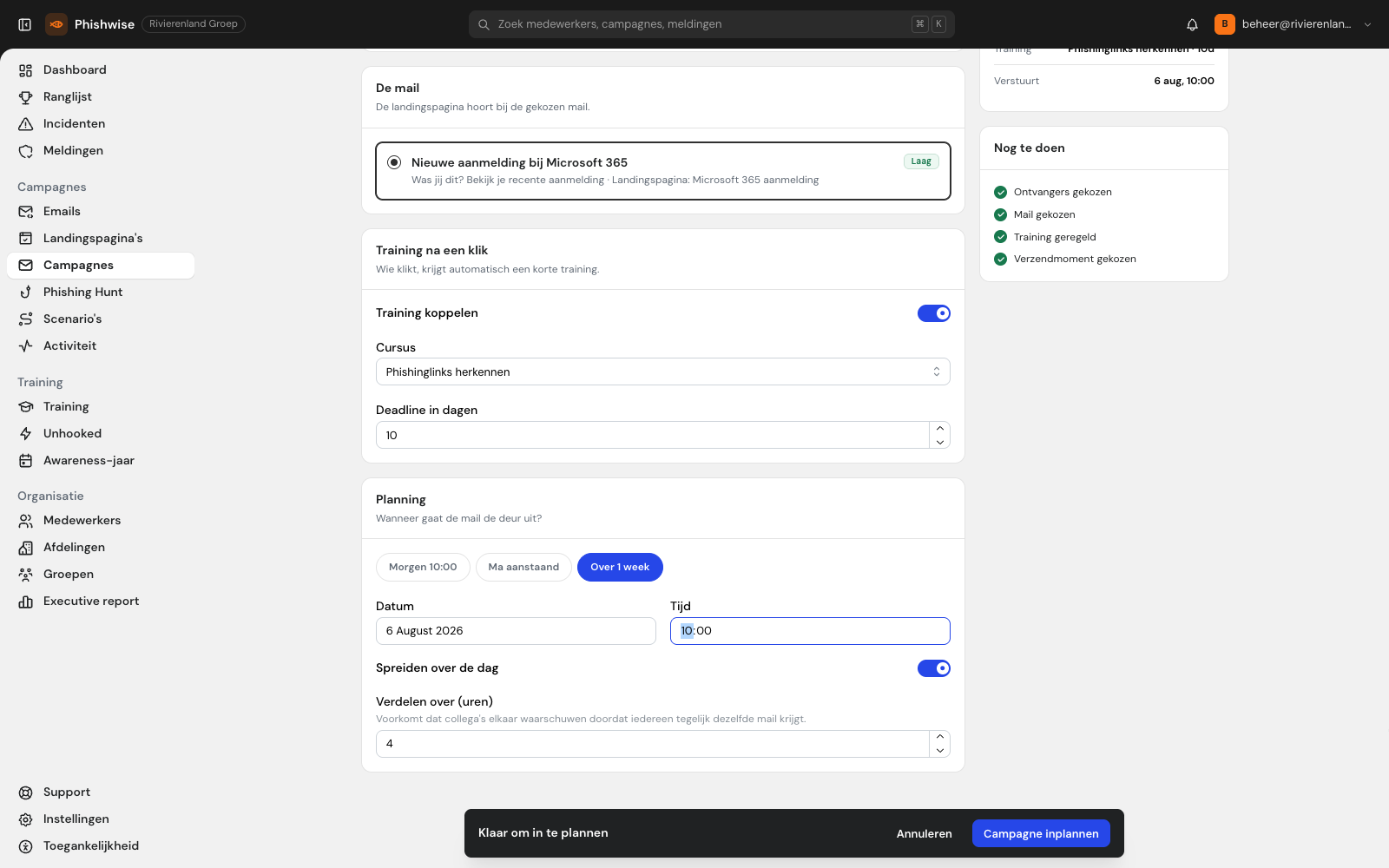Go to Dashboard page
This screenshot has height=868, width=1389.
pyautogui.click(x=101, y=70)
